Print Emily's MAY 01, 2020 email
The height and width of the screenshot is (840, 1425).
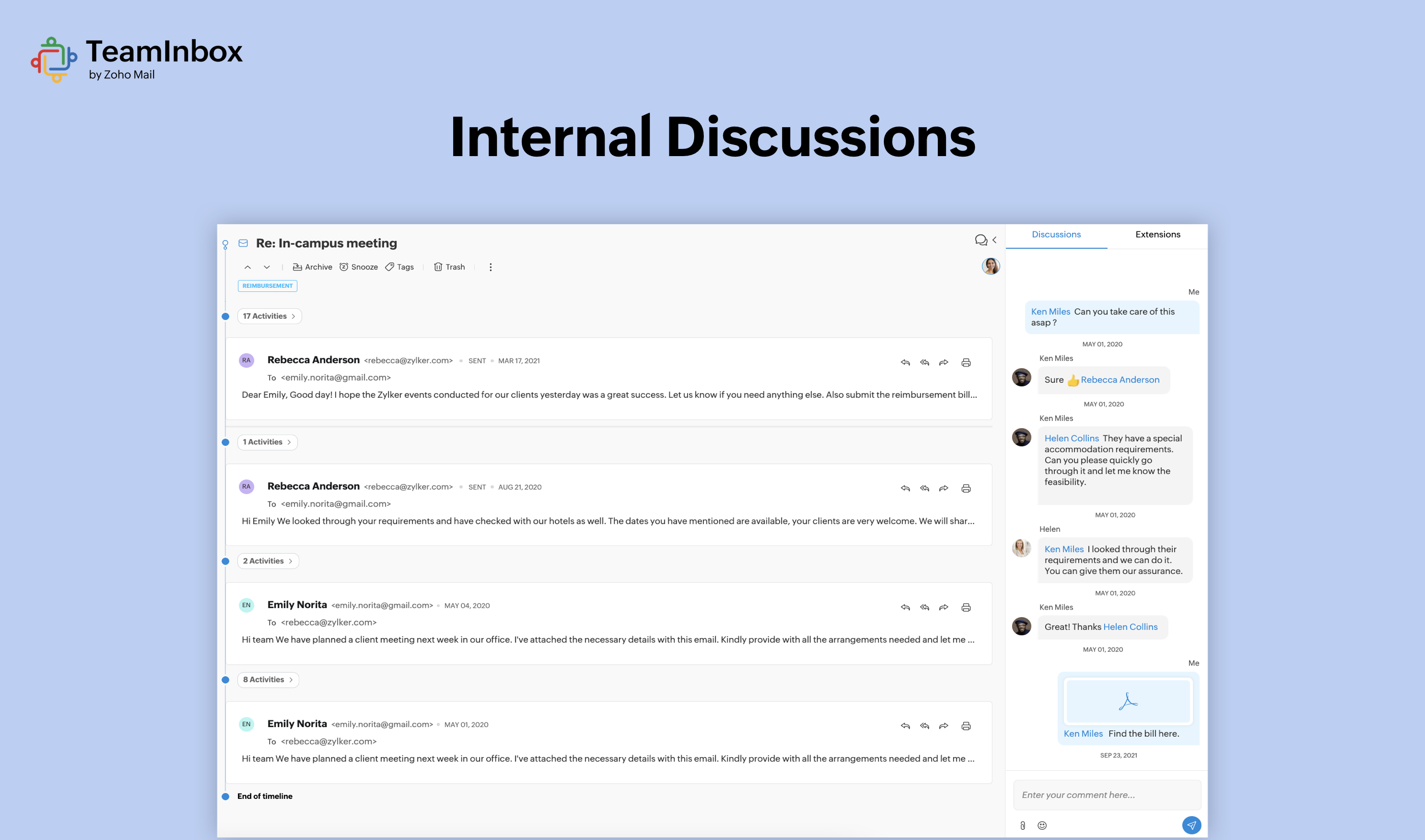pyautogui.click(x=966, y=726)
